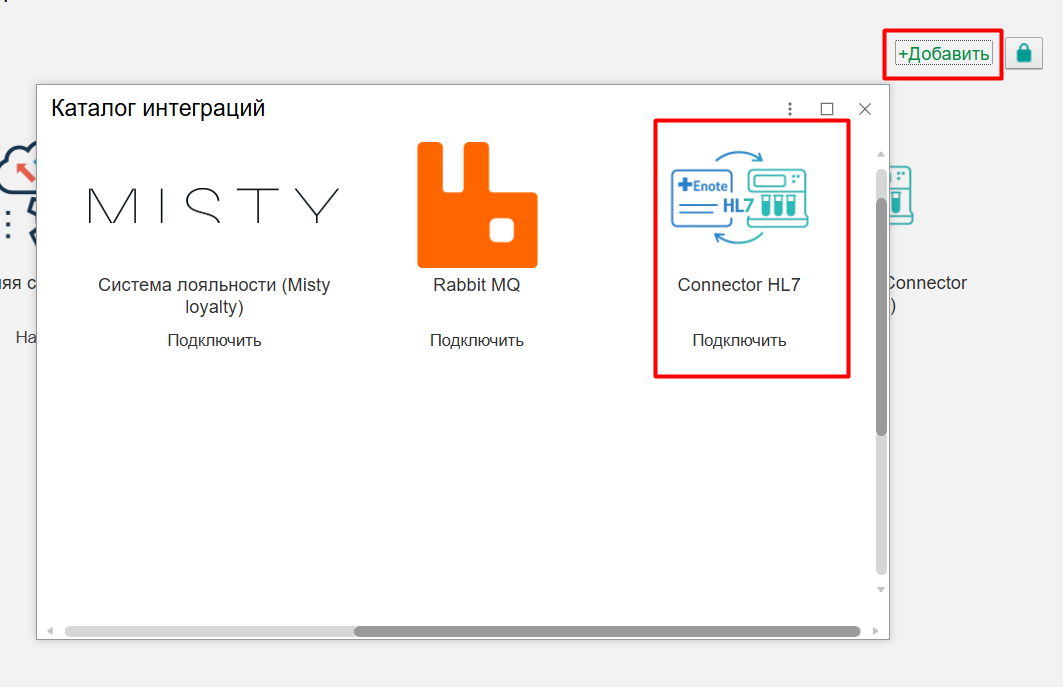Click the Connector HL7 name label
The image size is (1063, 687).
(x=739, y=285)
